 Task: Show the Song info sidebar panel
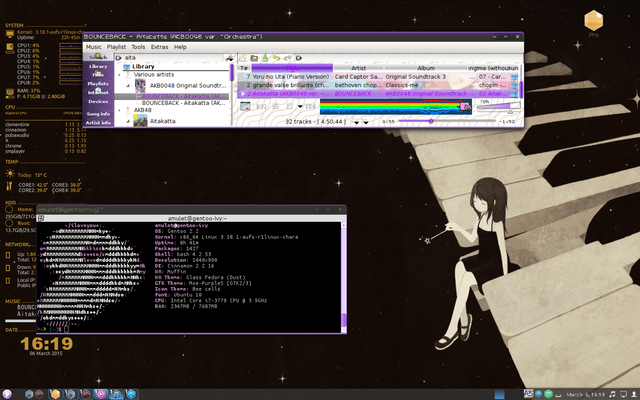click(x=98, y=113)
